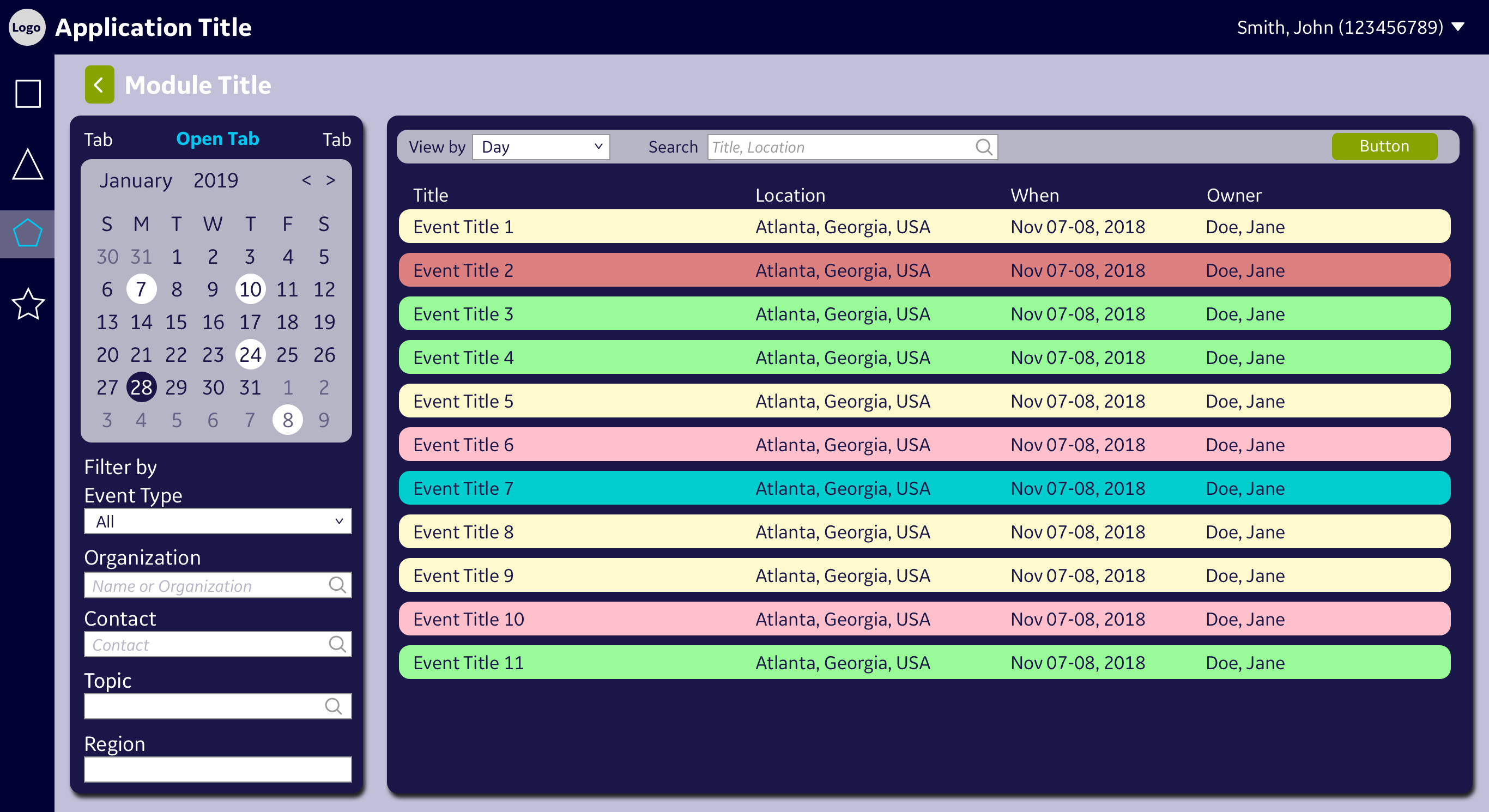Go to next month in calendar
This screenshot has width=1489, height=812.
coord(331,180)
